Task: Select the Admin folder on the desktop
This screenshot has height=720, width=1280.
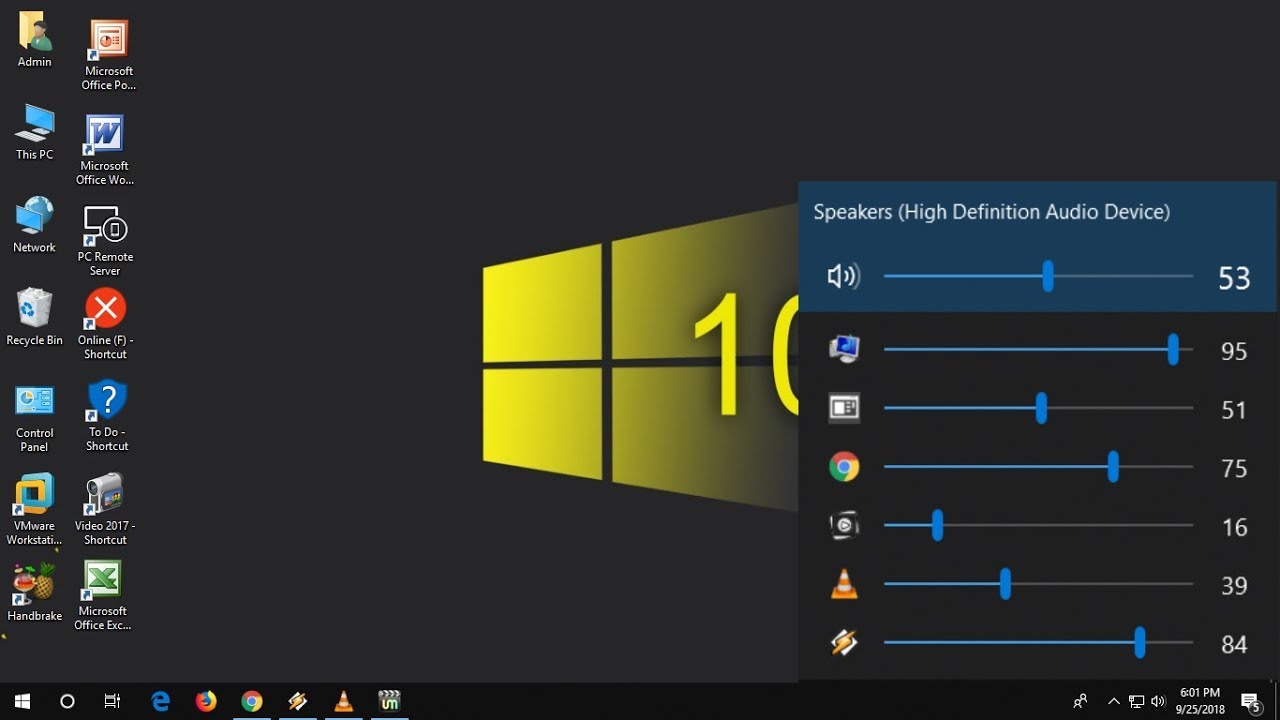Action: pos(35,40)
